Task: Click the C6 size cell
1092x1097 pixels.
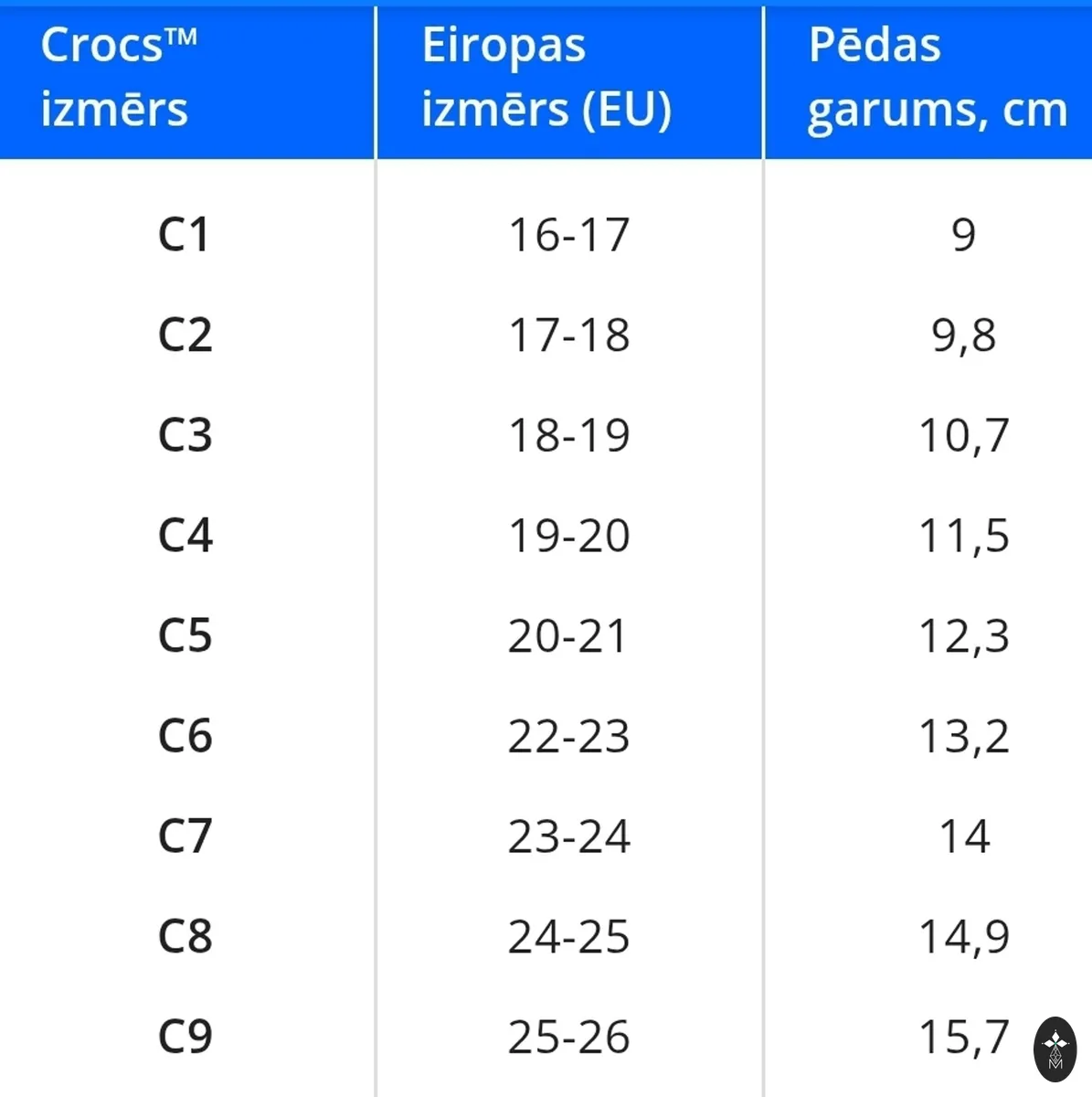Action: pos(185,736)
